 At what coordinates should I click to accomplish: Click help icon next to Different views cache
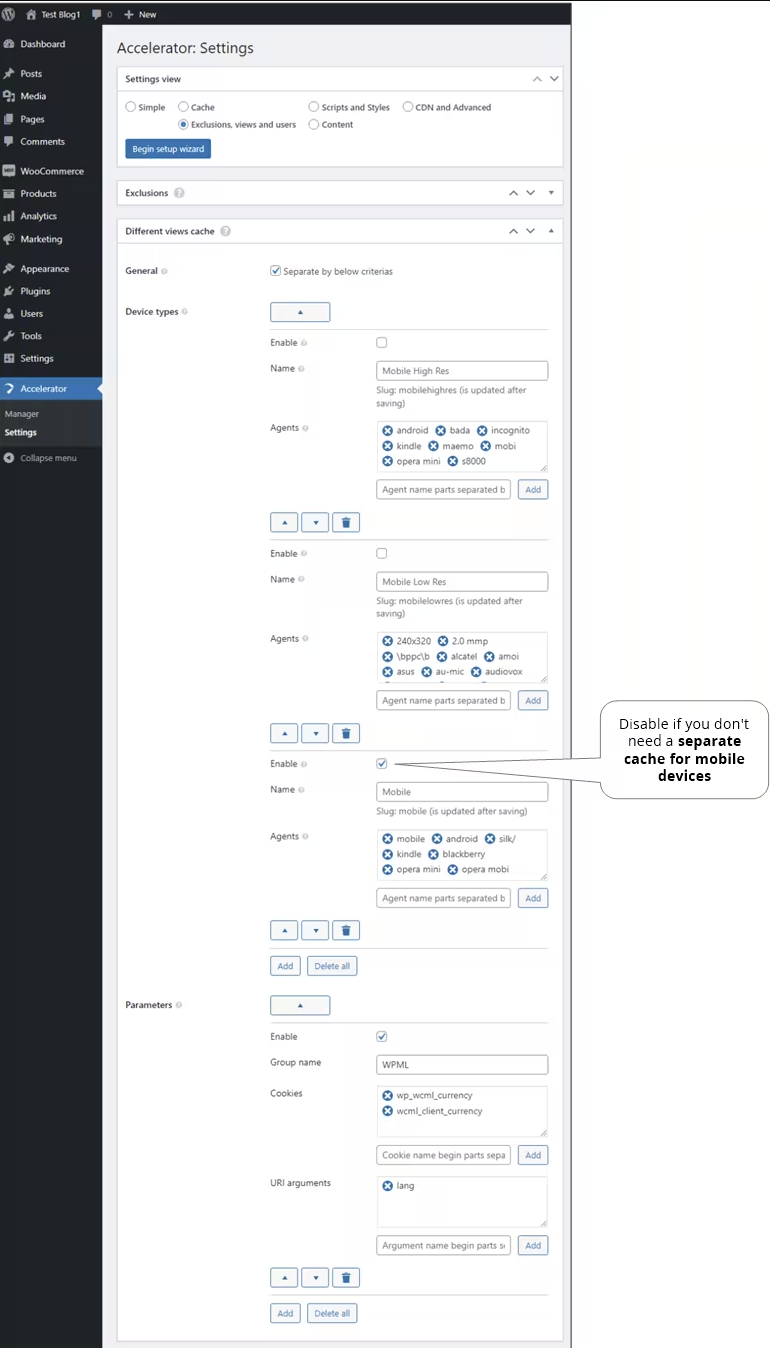click(226, 231)
